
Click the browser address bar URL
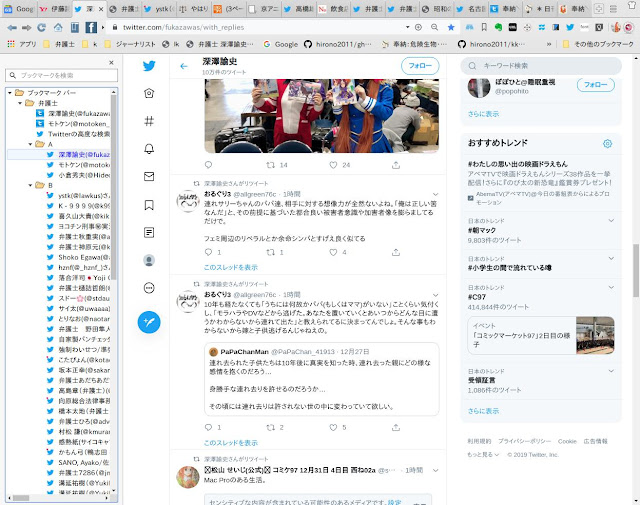pos(184,27)
